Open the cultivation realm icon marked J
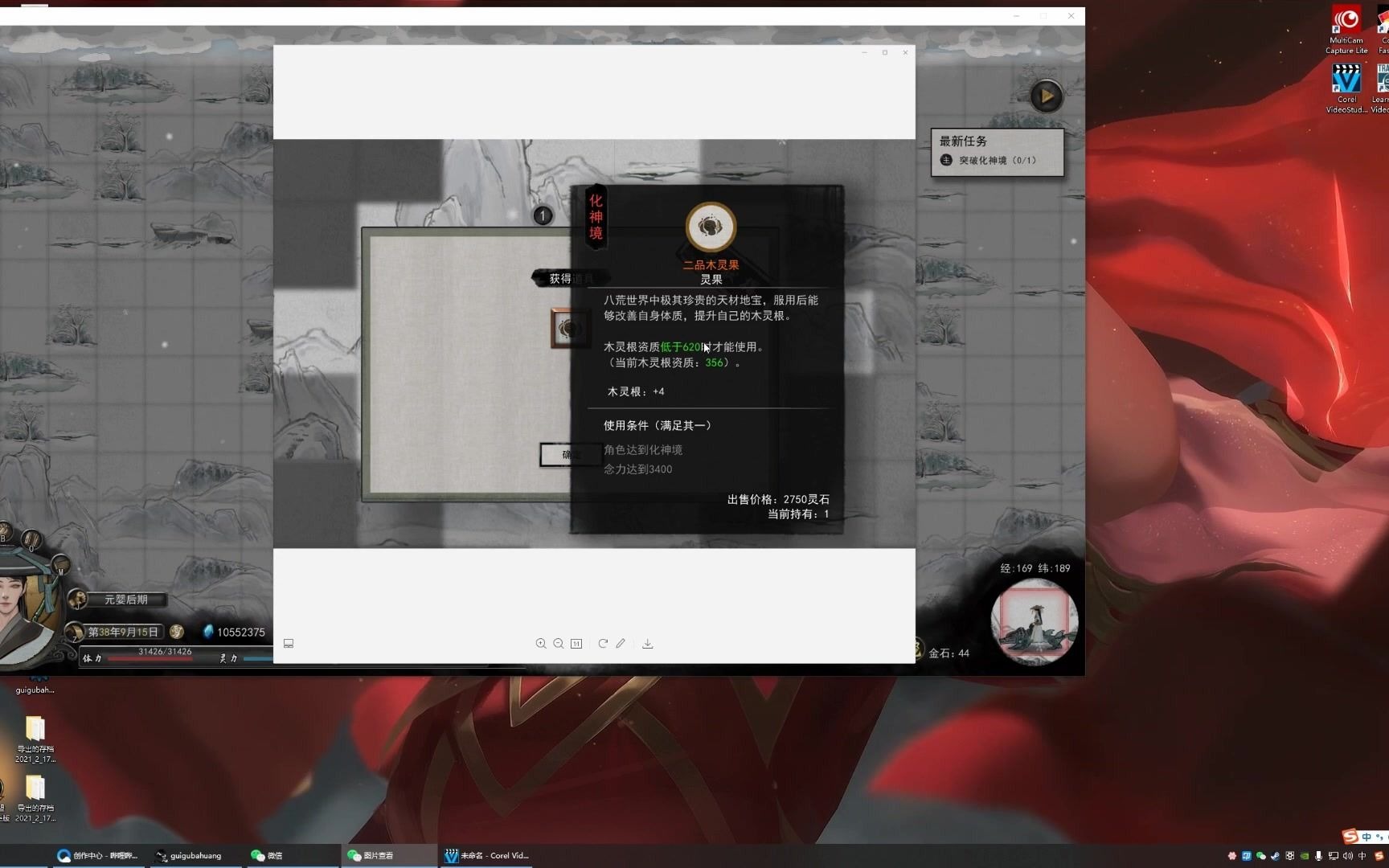Viewport: 1389px width, 868px height. click(x=77, y=599)
